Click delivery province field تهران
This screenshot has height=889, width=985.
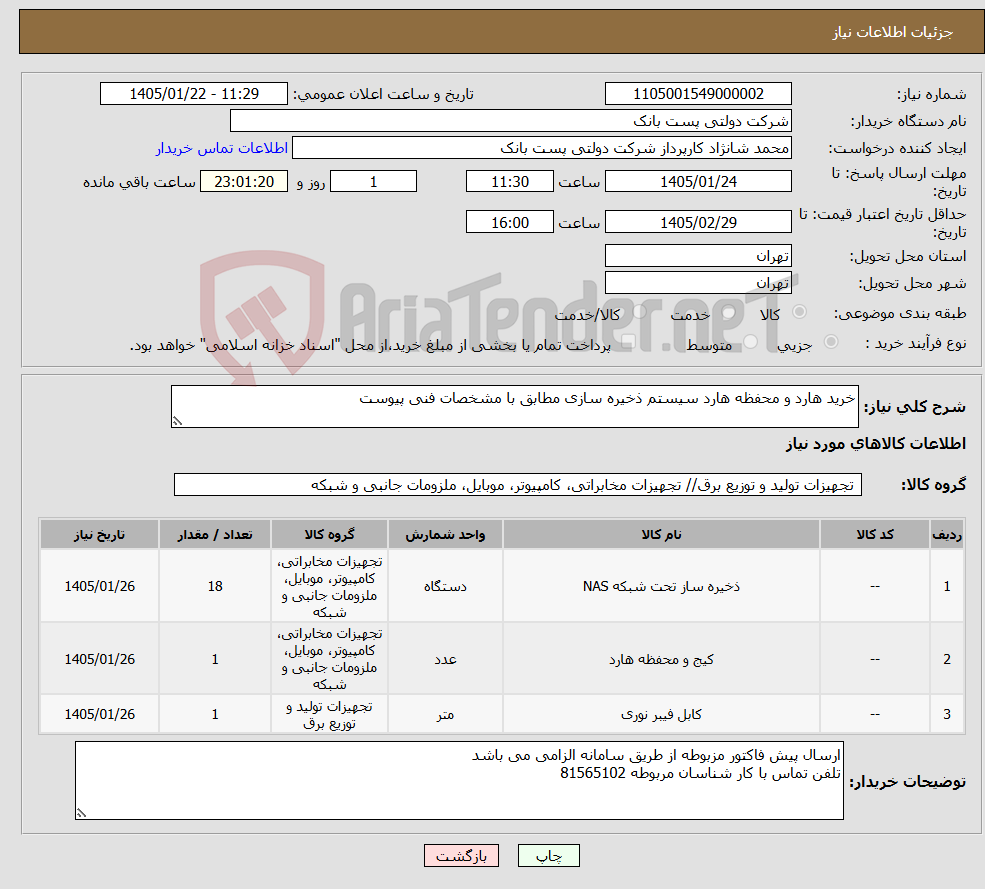coord(698,256)
